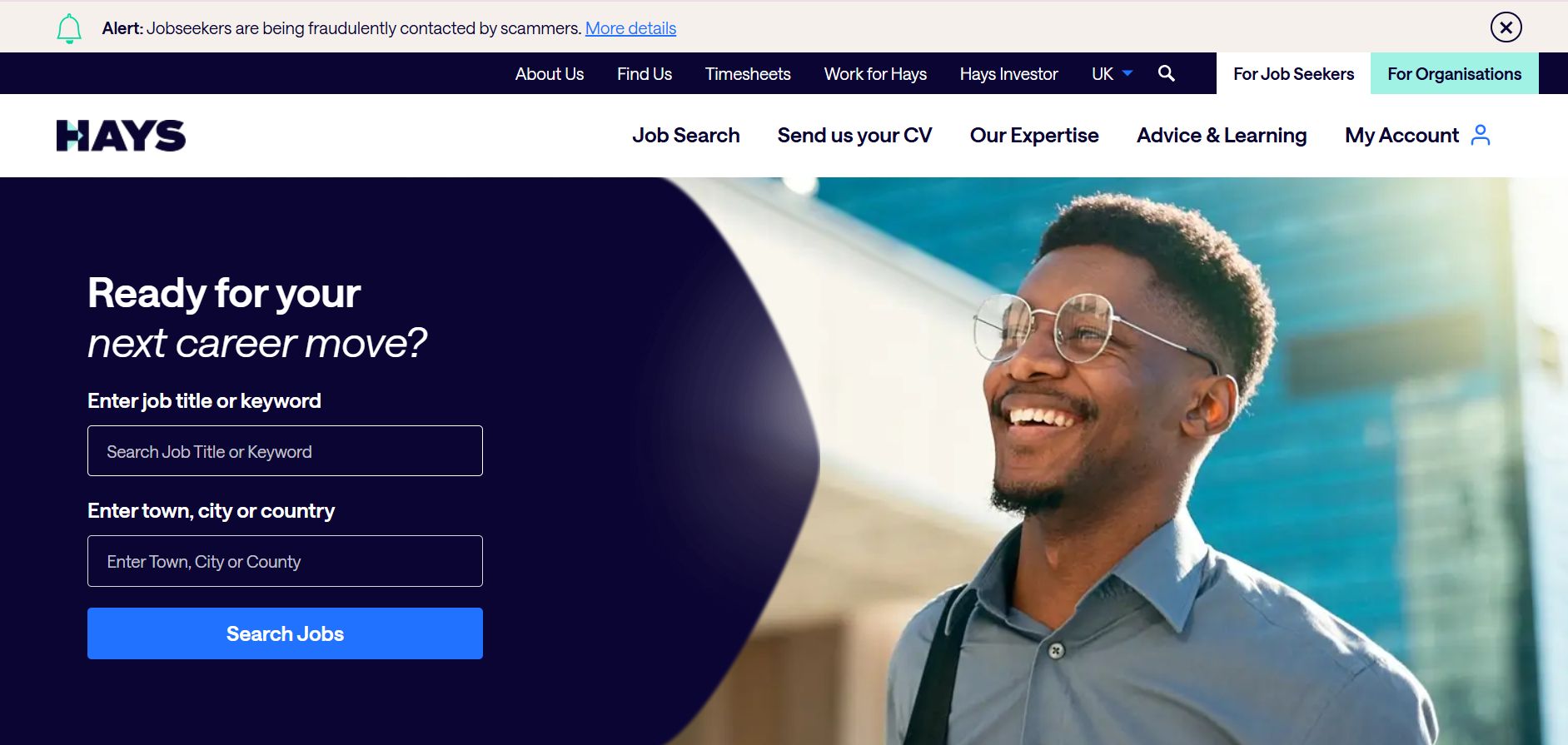Open the Job Search menu
This screenshot has height=745, width=1568.
(x=685, y=135)
